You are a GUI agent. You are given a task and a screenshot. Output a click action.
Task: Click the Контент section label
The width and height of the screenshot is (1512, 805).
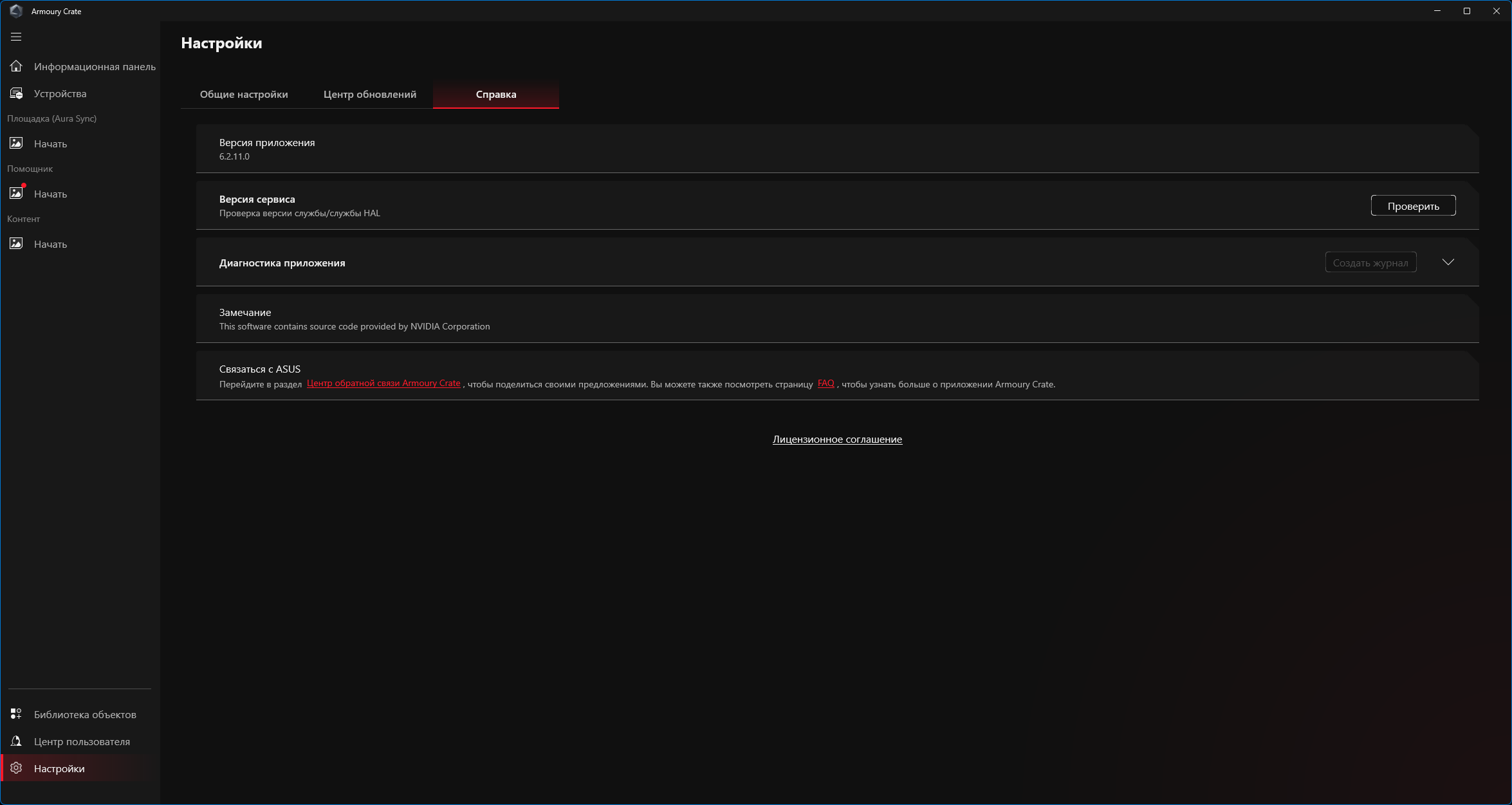(24, 219)
